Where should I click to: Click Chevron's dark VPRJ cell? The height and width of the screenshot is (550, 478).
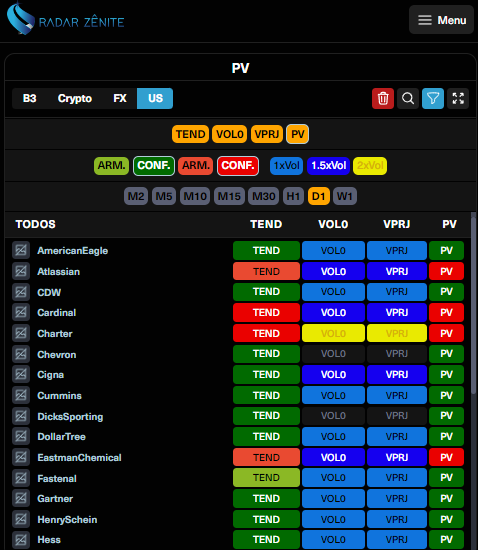(x=397, y=354)
